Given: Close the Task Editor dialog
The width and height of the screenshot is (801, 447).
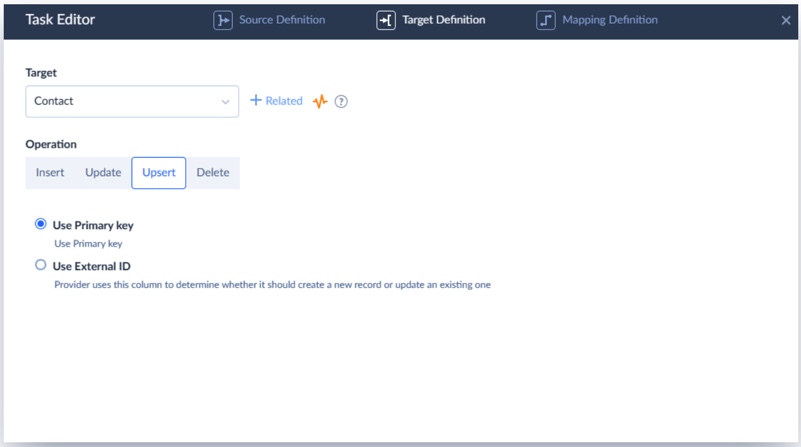Looking at the screenshot, I should pyautogui.click(x=786, y=20).
